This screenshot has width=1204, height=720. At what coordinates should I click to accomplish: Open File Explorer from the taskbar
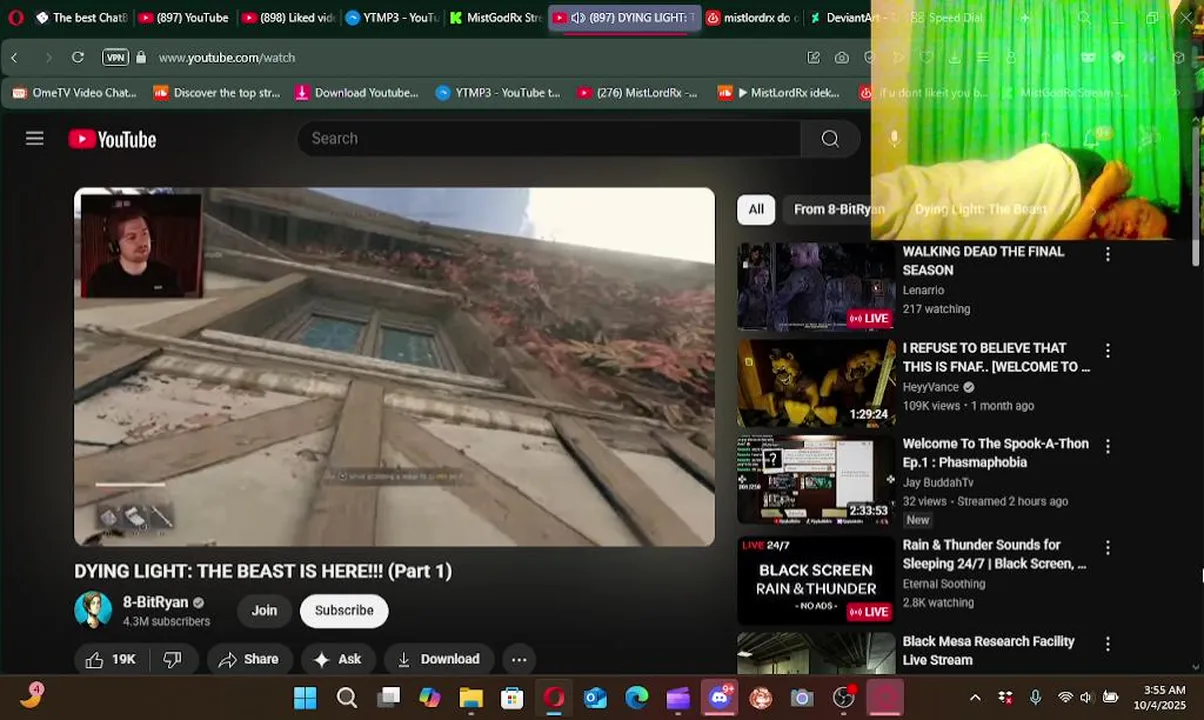click(471, 697)
